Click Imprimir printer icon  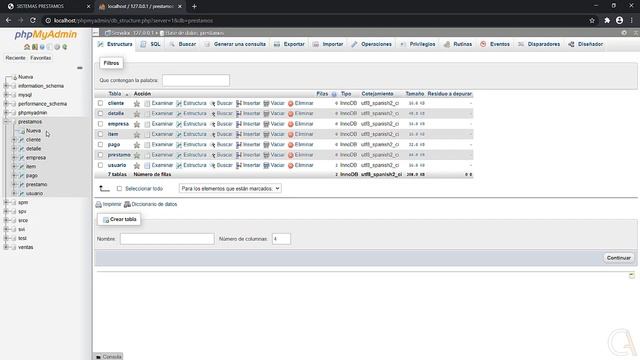(x=98, y=204)
